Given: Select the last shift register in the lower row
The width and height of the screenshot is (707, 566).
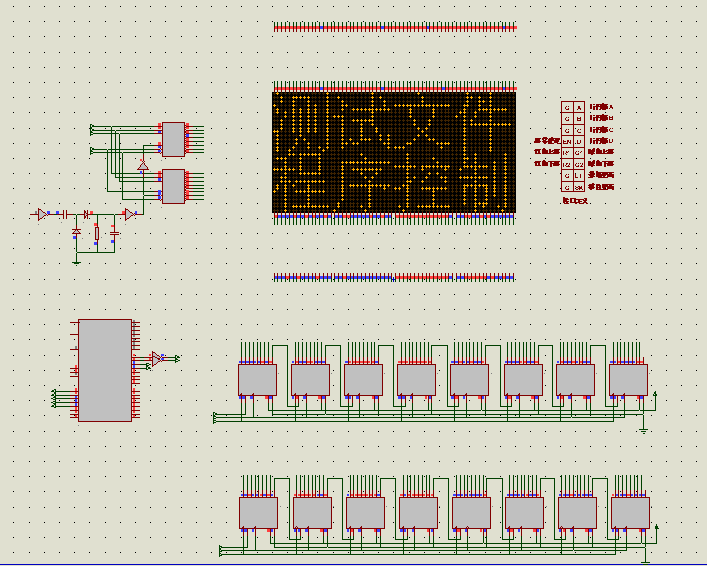Looking at the screenshot, I should pos(630,512).
